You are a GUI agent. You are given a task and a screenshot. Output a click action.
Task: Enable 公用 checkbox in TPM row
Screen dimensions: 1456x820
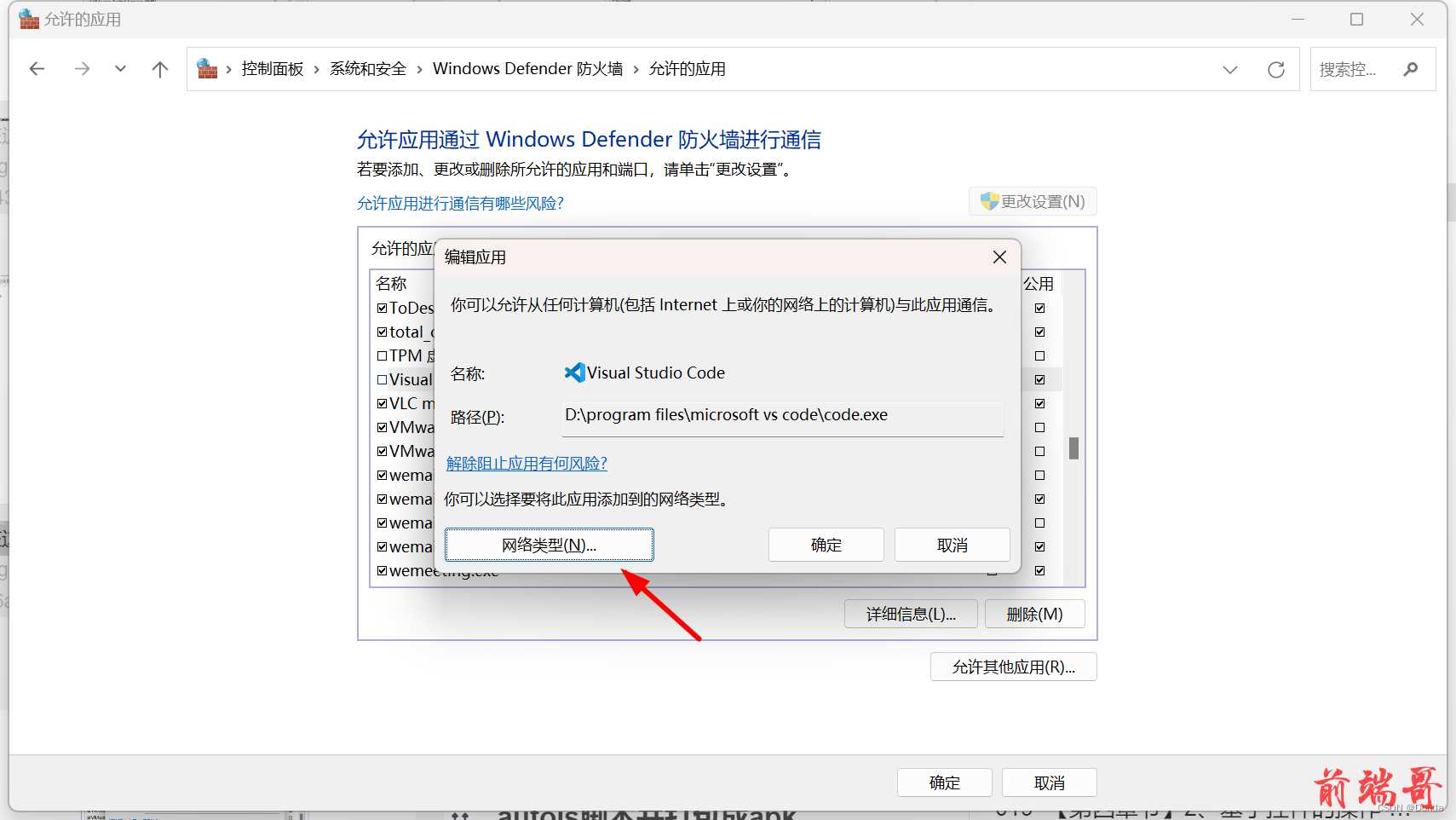(1039, 355)
